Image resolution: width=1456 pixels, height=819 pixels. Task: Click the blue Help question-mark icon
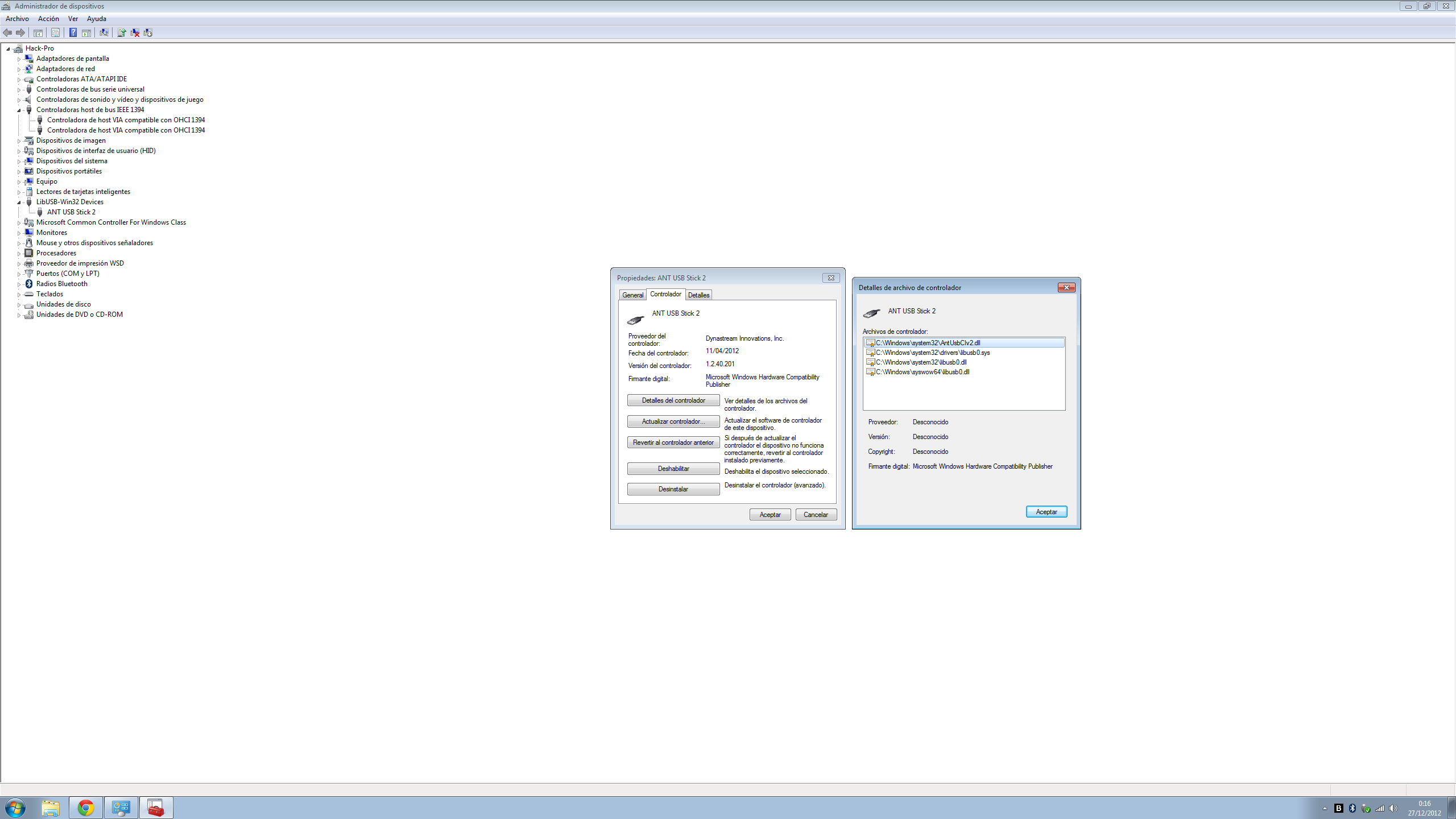pyautogui.click(x=73, y=32)
